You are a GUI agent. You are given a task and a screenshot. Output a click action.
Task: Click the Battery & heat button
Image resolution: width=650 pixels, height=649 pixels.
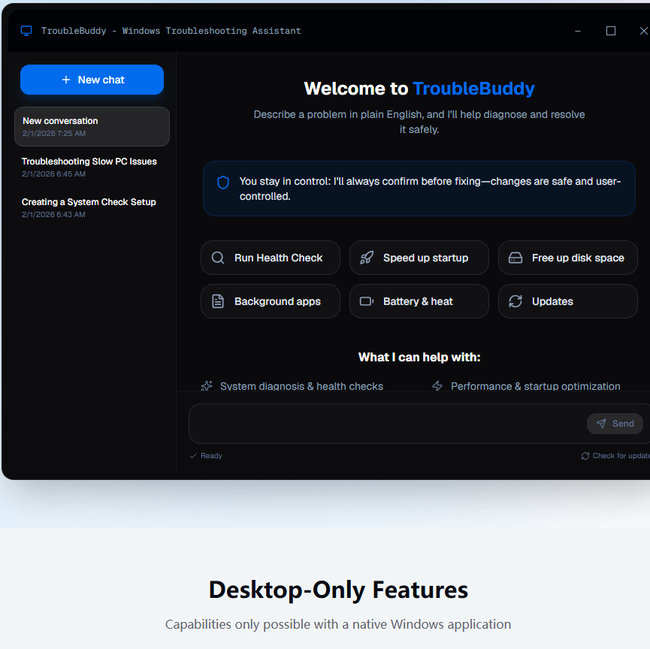[x=419, y=301]
